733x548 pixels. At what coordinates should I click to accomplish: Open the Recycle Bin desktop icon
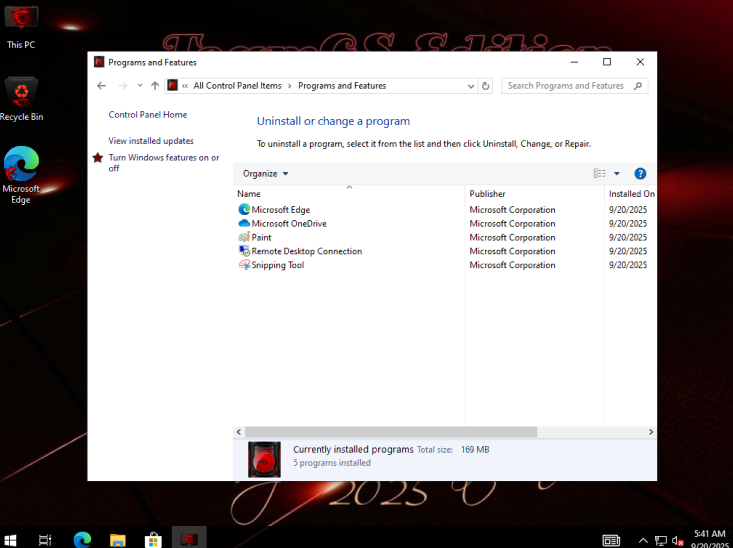click(x=21, y=99)
